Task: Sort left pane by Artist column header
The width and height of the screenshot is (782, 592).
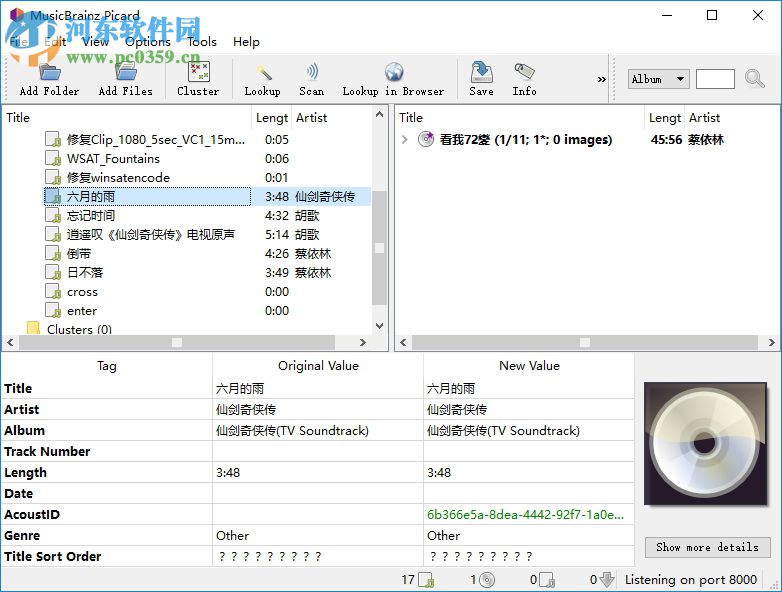Action: click(331, 118)
